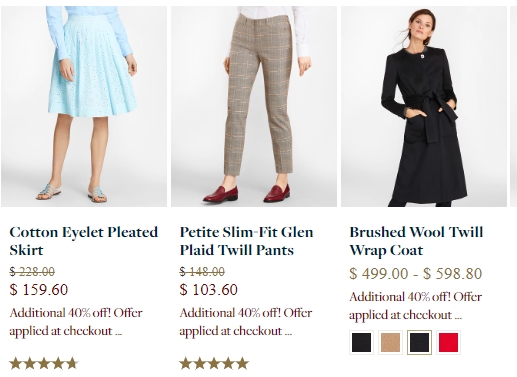Select the camel tan color swatch
Image resolution: width=517 pixels, height=377 pixels.
coord(390,342)
